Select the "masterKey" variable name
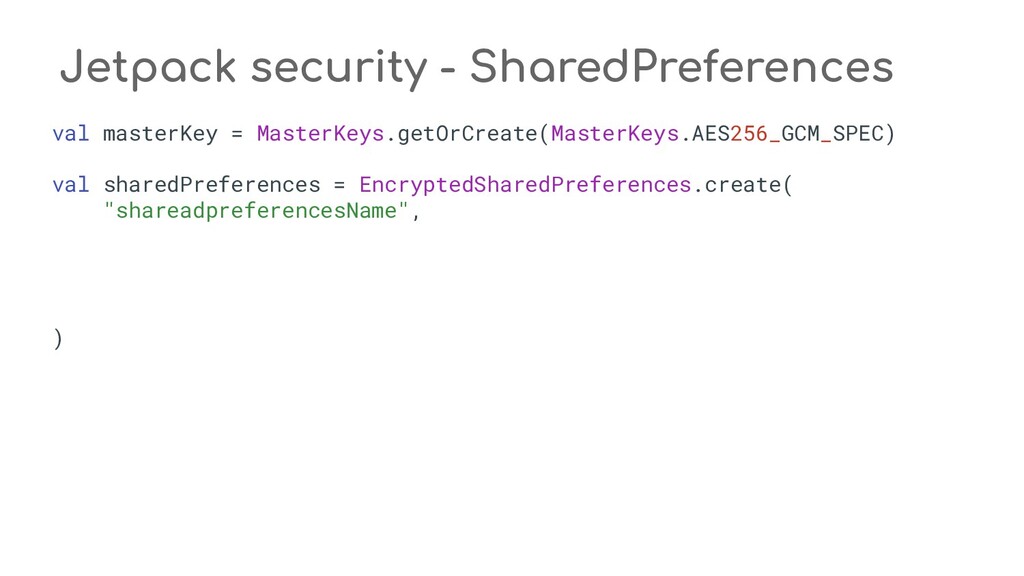This screenshot has height=576, width=1024. pos(160,133)
